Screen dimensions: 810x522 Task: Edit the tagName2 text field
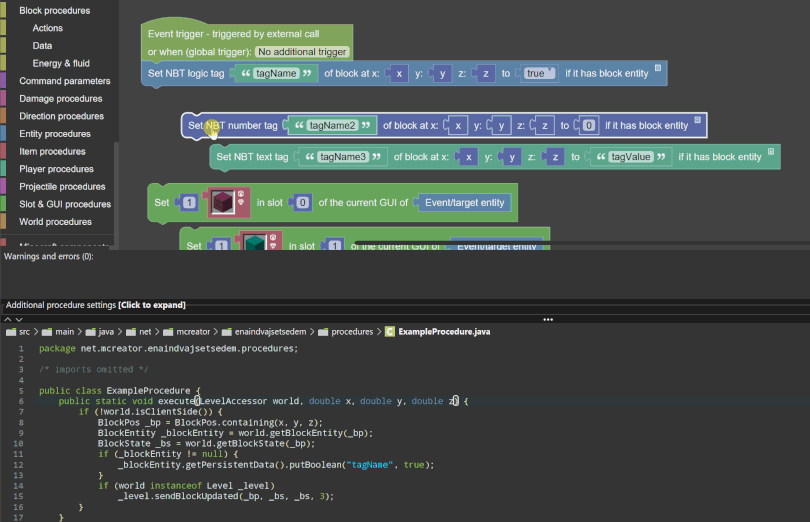[x=333, y=126]
